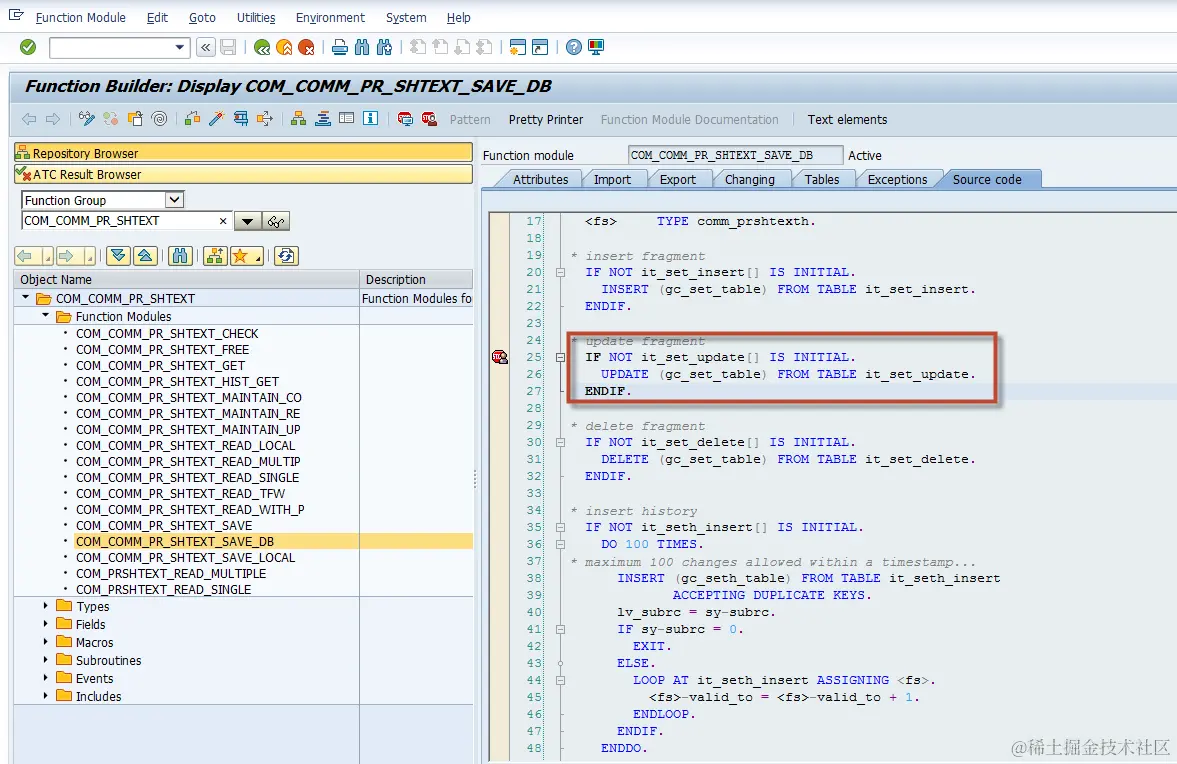1177x764 pixels.
Task: Collapse the code block at line 20
Action: tap(561, 273)
